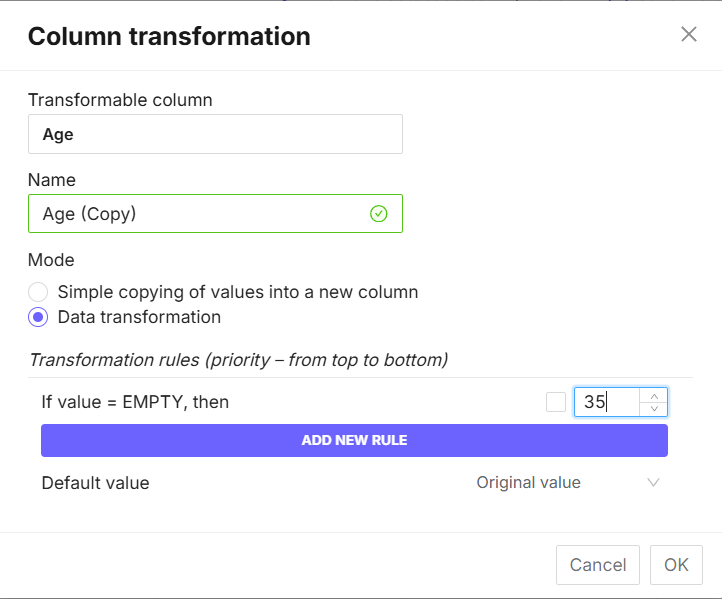The height and width of the screenshot is (599, 722).
Task: Click the Default value chevron arrow
Action: click(653, 483)
